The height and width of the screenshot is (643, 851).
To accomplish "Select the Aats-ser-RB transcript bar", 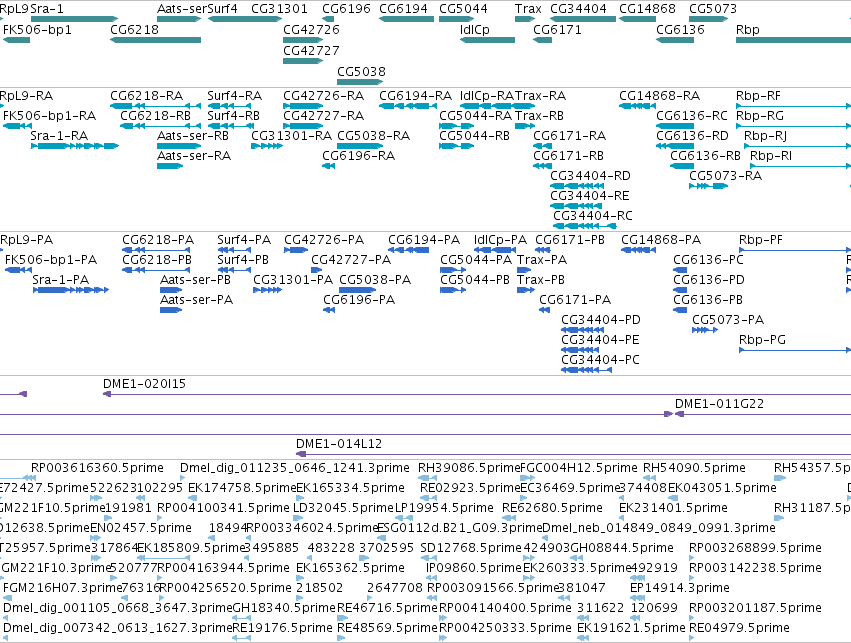I will click(x=179, y=146).
